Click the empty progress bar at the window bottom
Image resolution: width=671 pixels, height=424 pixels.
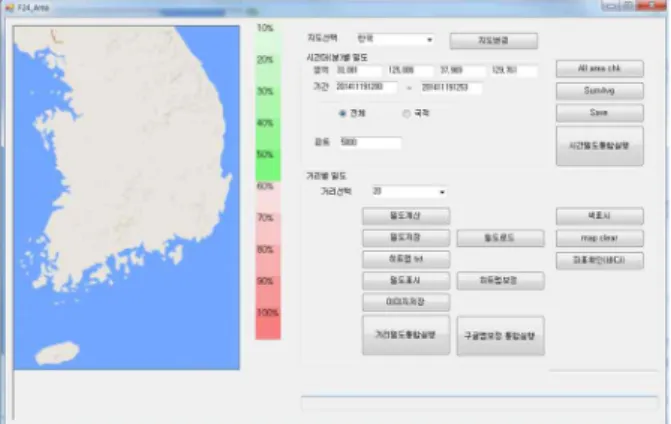coord(479,403)
